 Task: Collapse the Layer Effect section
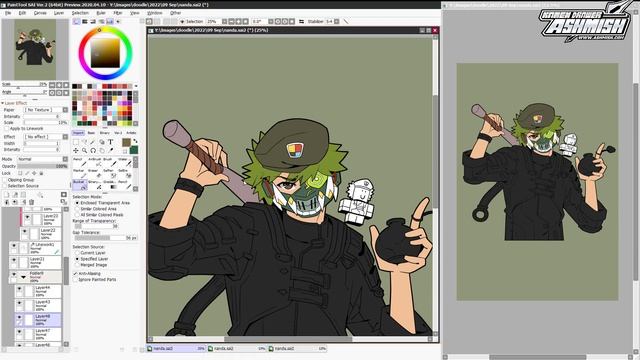[x=3, y=103]
